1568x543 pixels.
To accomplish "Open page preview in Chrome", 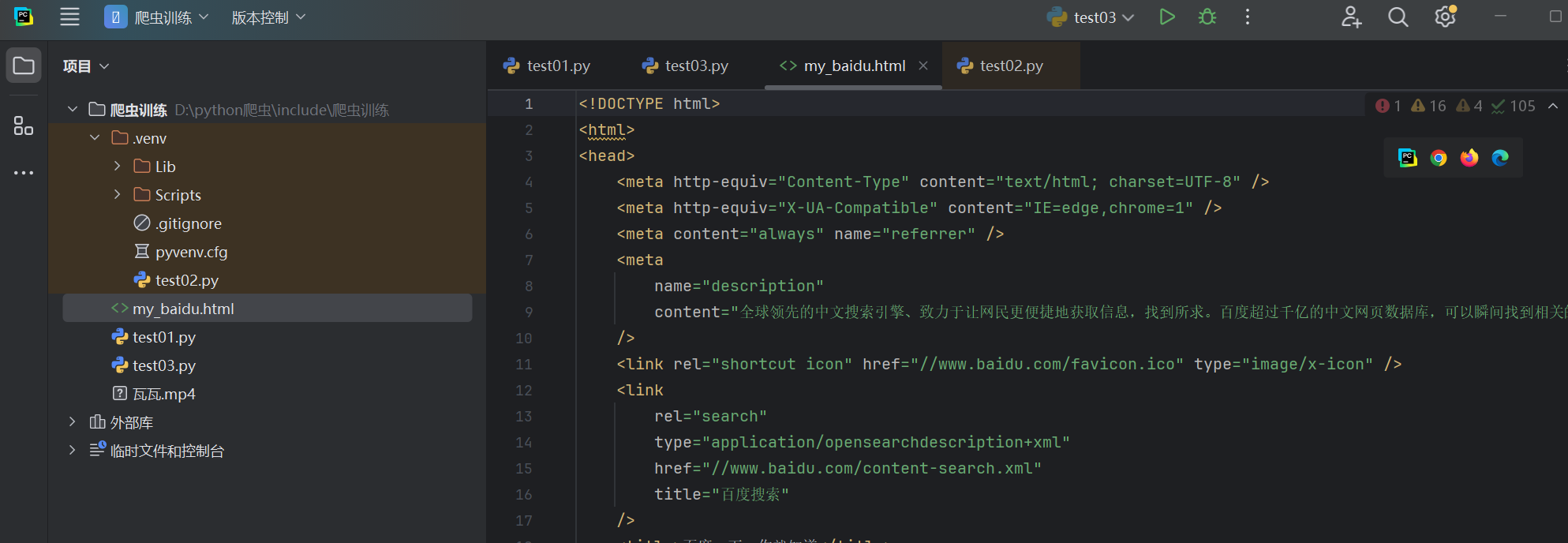I will 1439,158.
